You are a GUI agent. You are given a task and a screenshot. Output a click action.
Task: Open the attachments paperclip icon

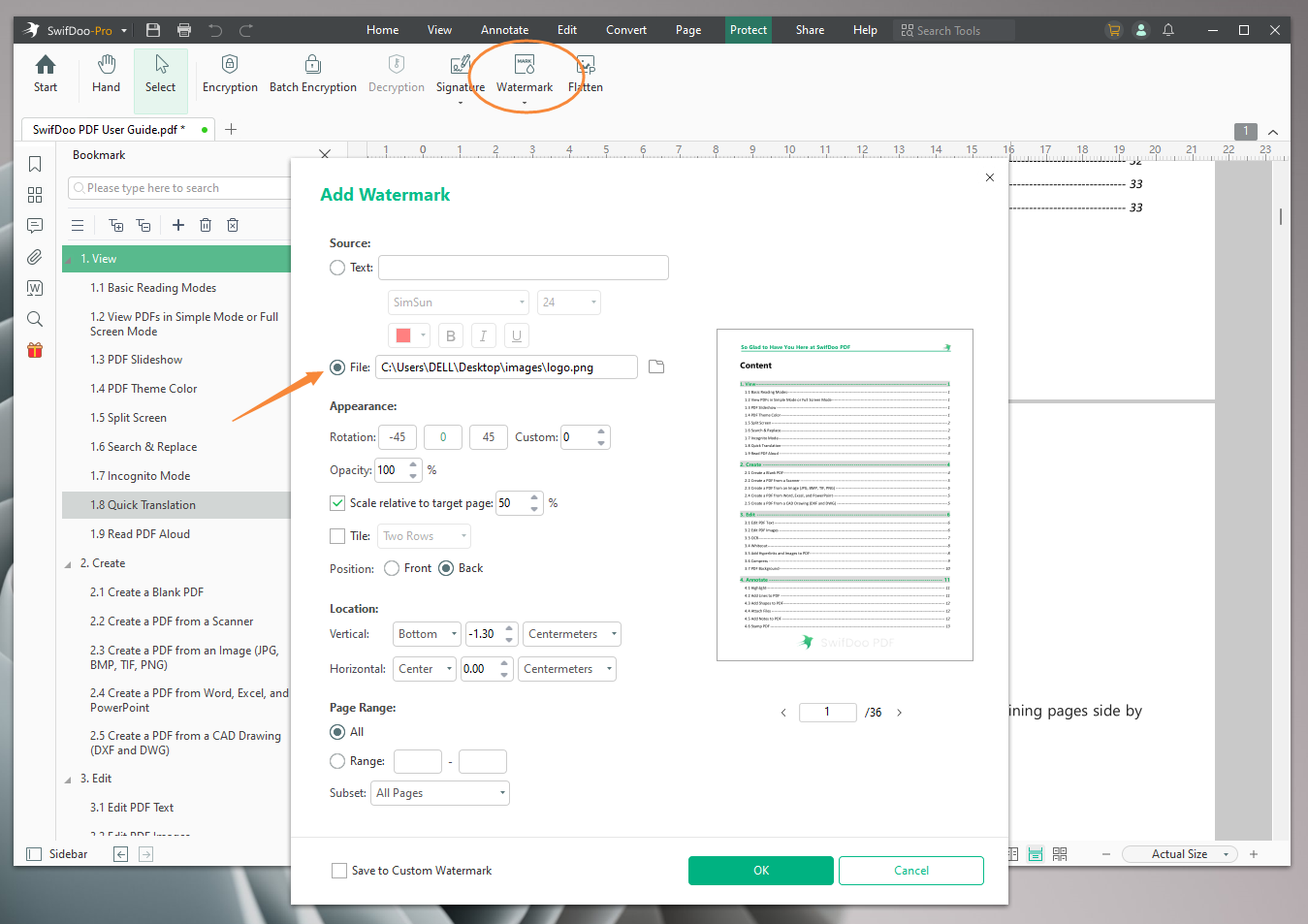pyautogui.click(x=35, y=257)
